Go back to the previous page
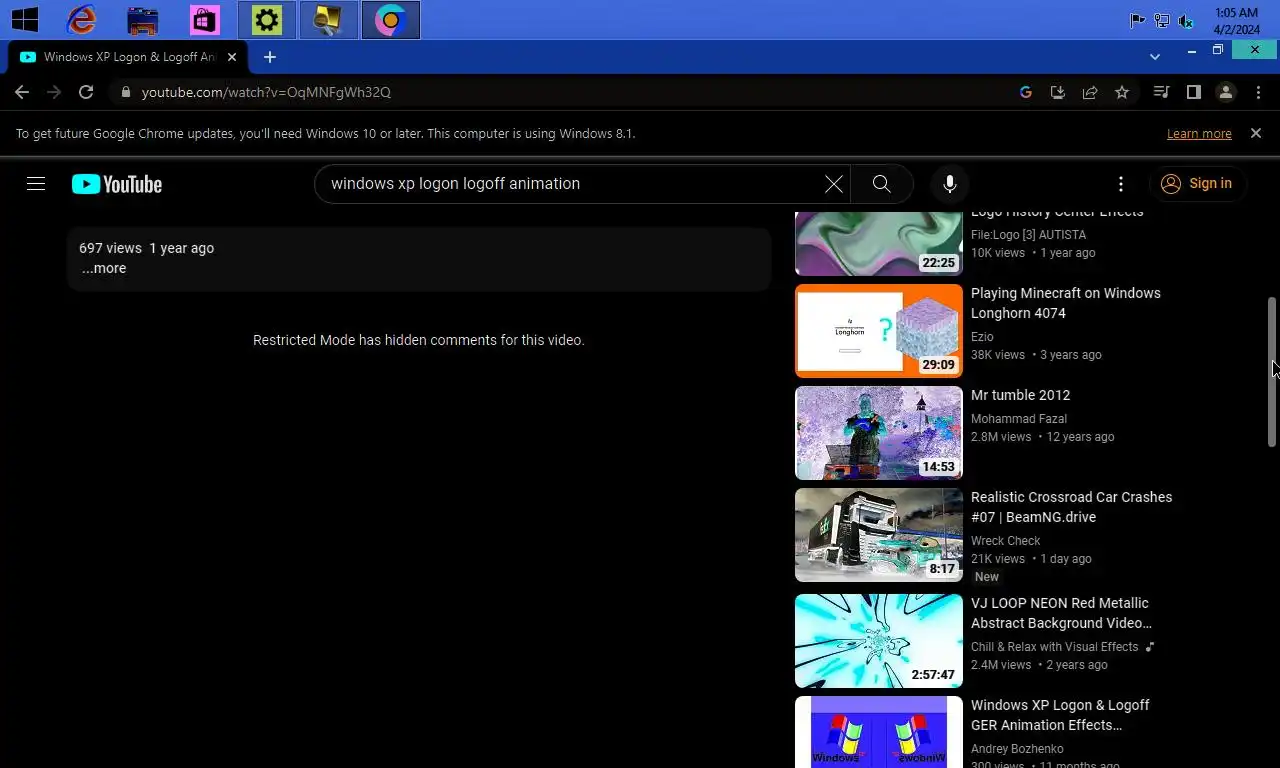The width and height of the screenshot is (1280, 768). tap(22, 92)
